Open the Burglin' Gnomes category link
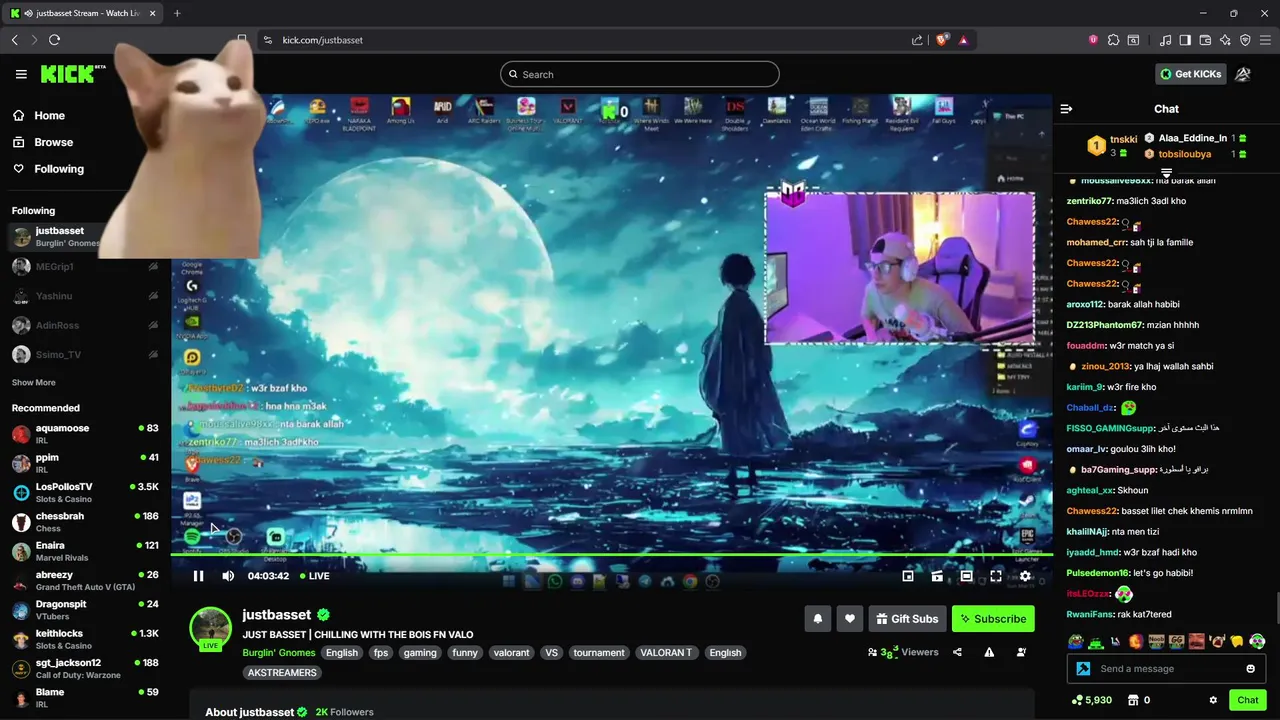 click(279, 653)
